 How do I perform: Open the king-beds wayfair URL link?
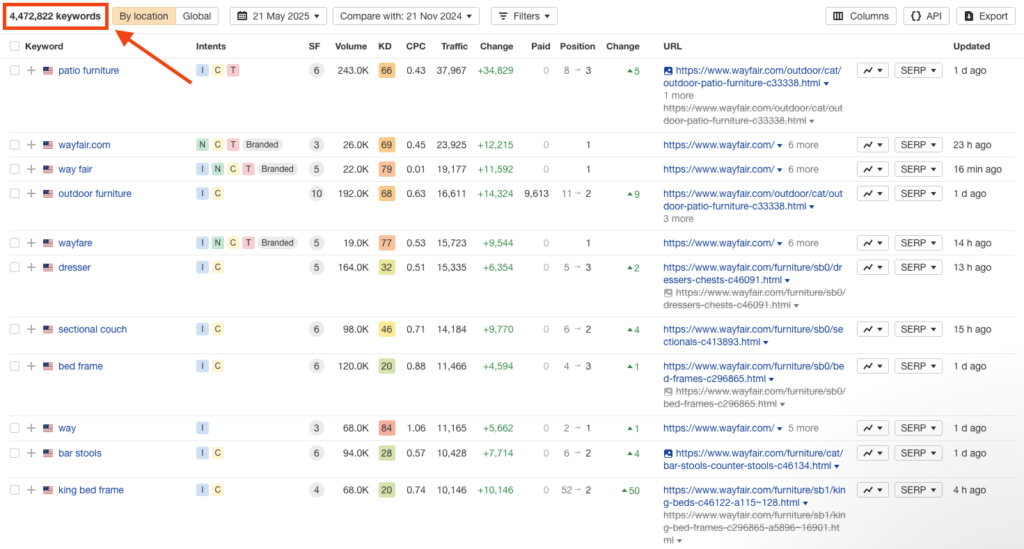coord(754,496)
